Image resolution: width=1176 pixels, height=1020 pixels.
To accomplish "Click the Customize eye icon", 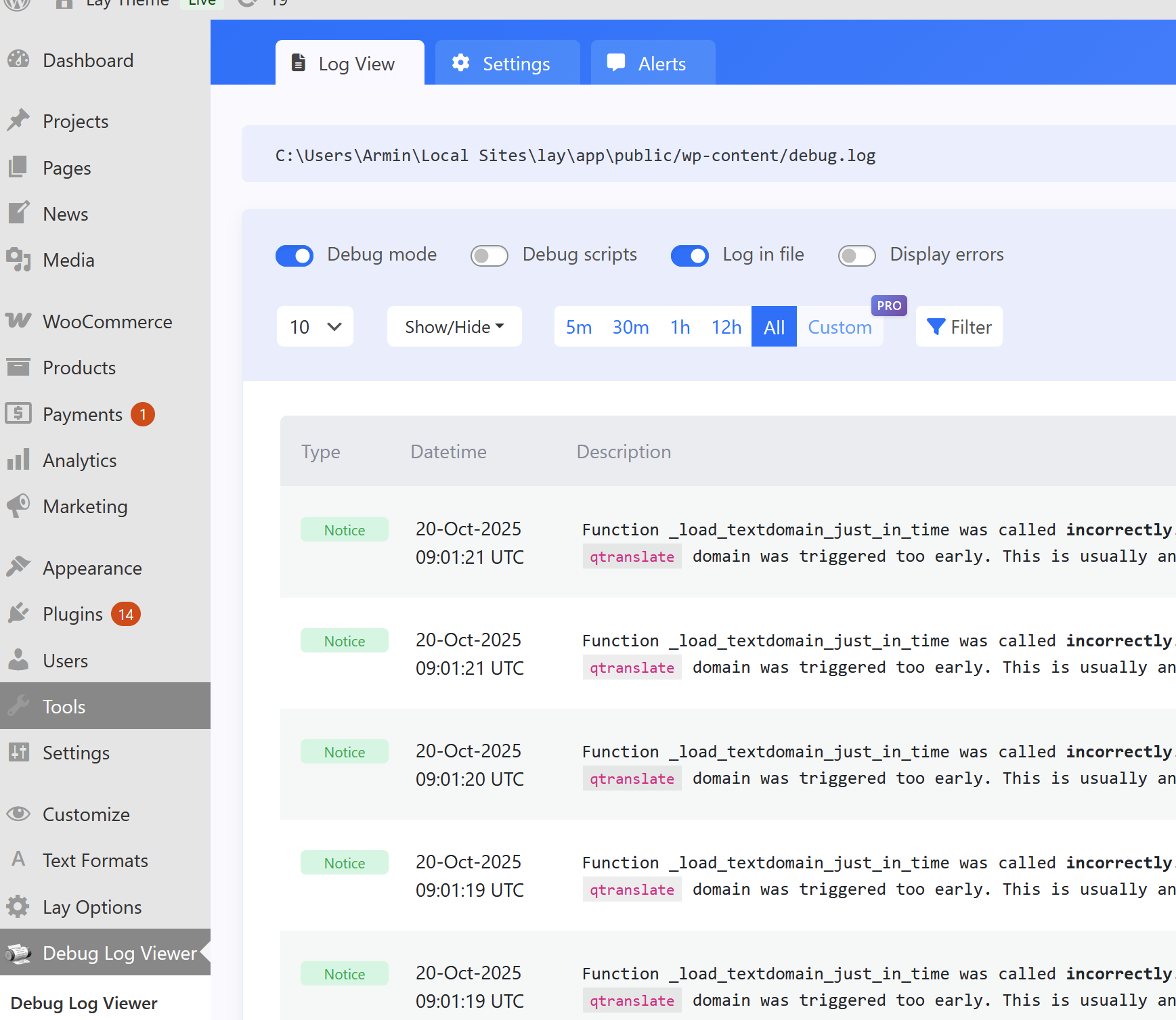I will tap(18, 814).
